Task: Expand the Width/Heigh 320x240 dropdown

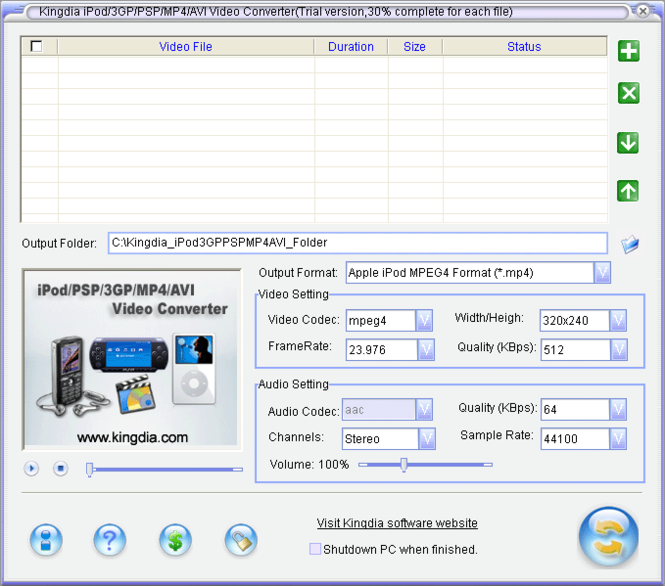Action: click(x=618, y=321)
